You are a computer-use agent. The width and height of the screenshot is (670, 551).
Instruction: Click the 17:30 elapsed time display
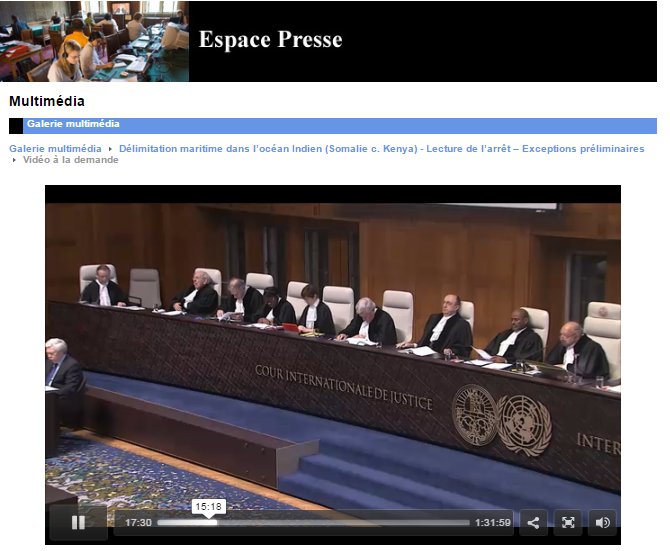(138, 522)
